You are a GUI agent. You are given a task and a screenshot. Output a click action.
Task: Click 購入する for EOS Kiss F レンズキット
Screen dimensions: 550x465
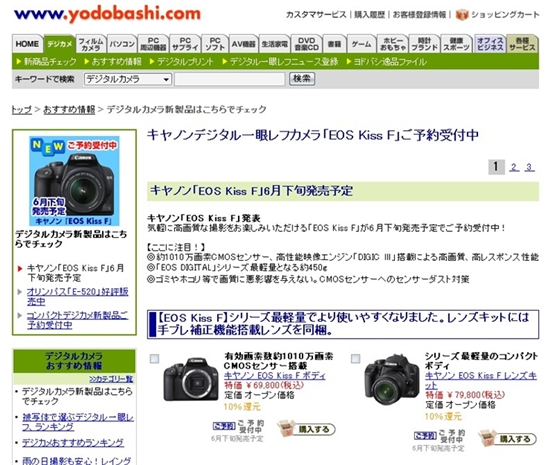pyautogui.click(x=515, y=439)
